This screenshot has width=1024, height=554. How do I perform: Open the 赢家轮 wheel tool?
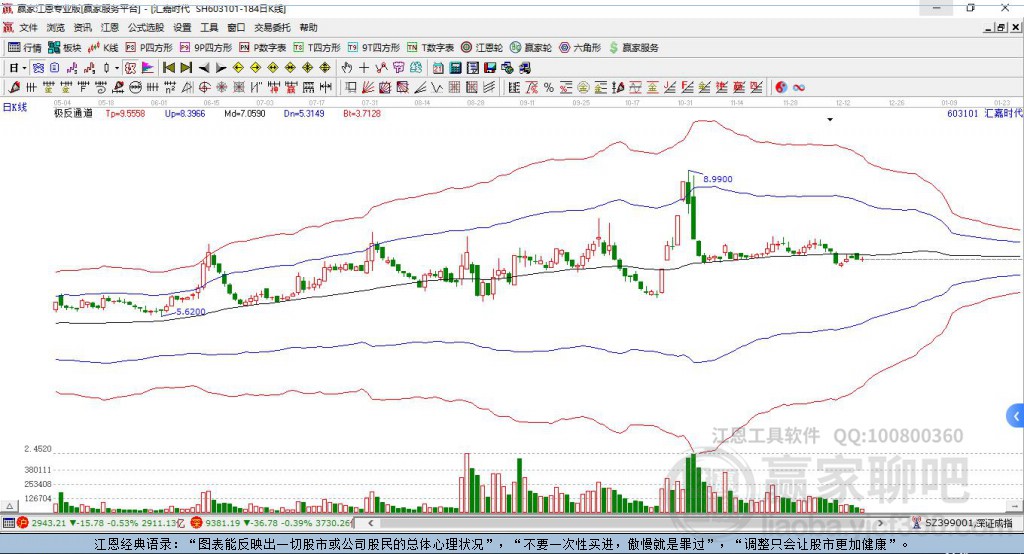click(x=531, y=48)
